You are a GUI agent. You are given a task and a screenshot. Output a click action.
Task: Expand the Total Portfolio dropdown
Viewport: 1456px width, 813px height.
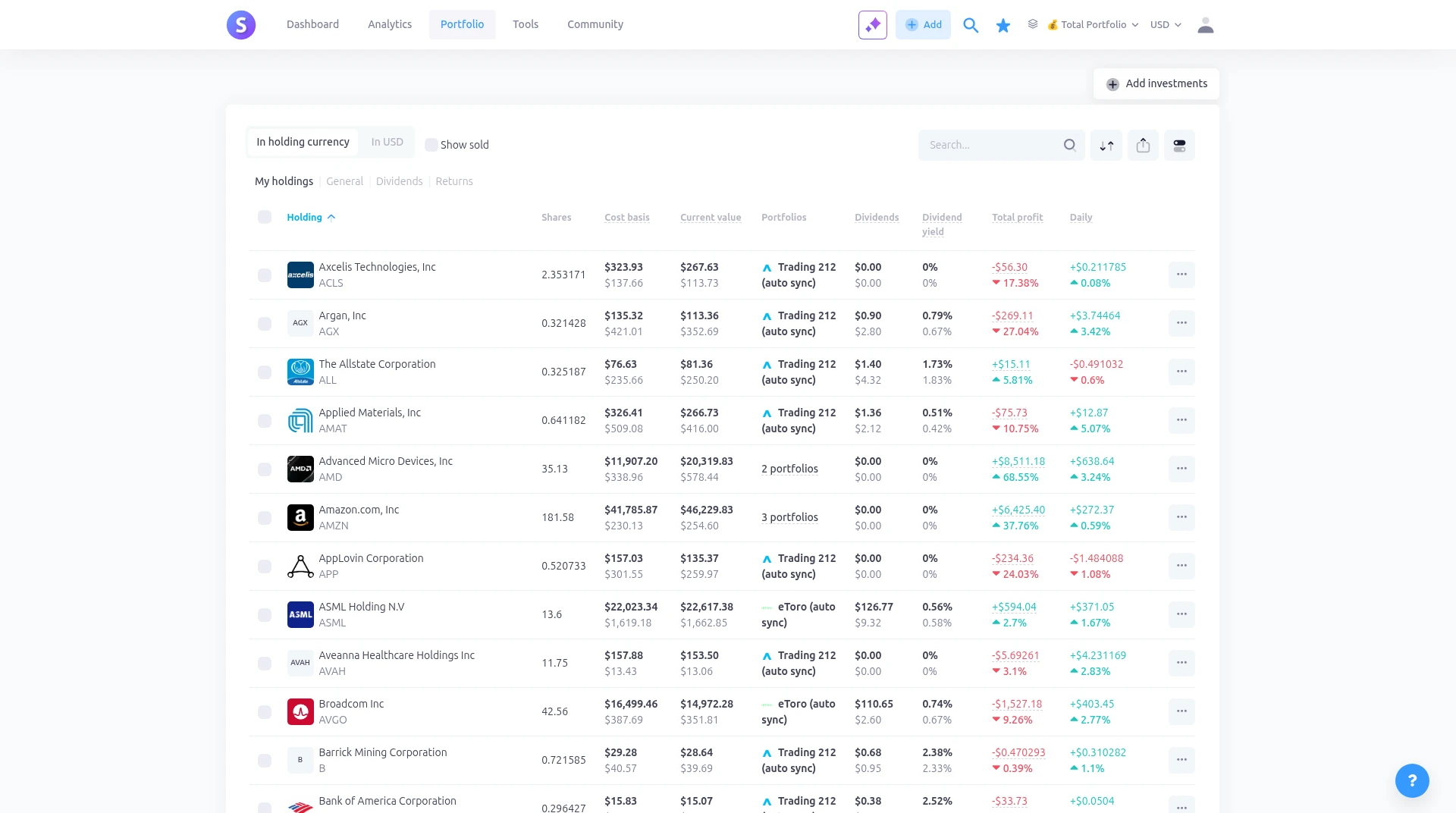point(1093,25)
